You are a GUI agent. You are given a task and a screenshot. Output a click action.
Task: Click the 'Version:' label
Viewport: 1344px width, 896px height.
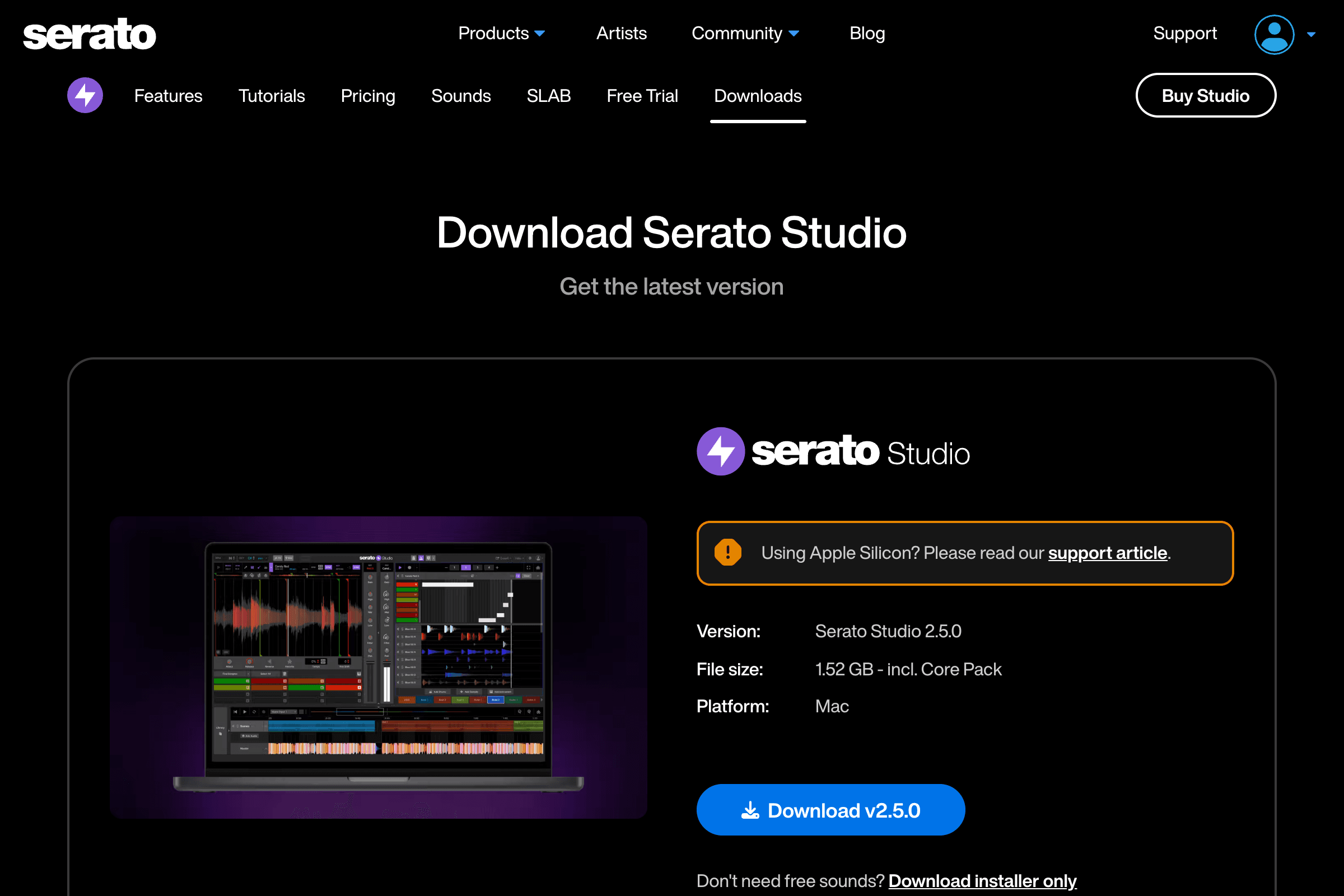729,631
